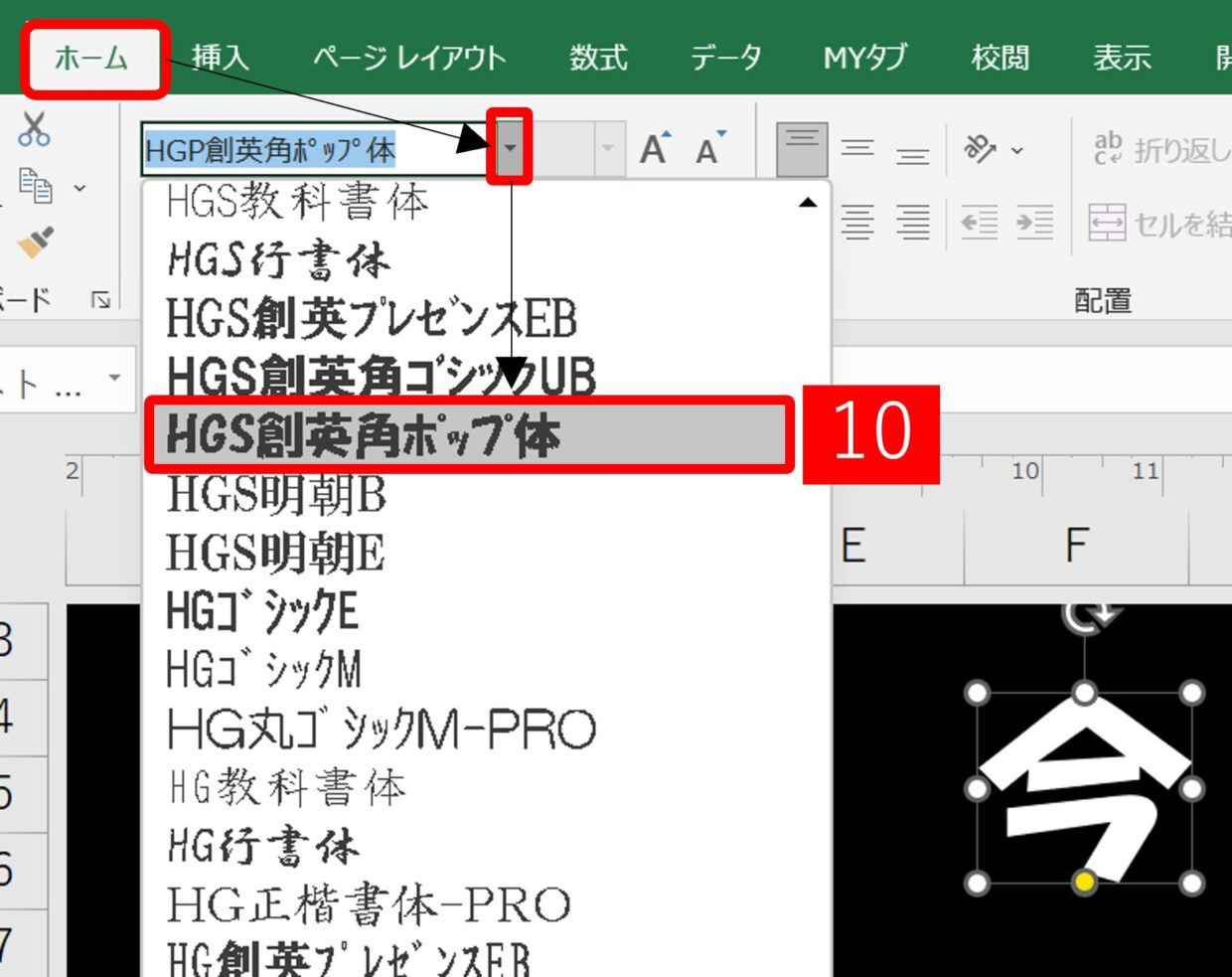This screenshot has width=1232, height=977.
Task: Select the HGS創英角ポップ体 font
Action: (470, 434)
